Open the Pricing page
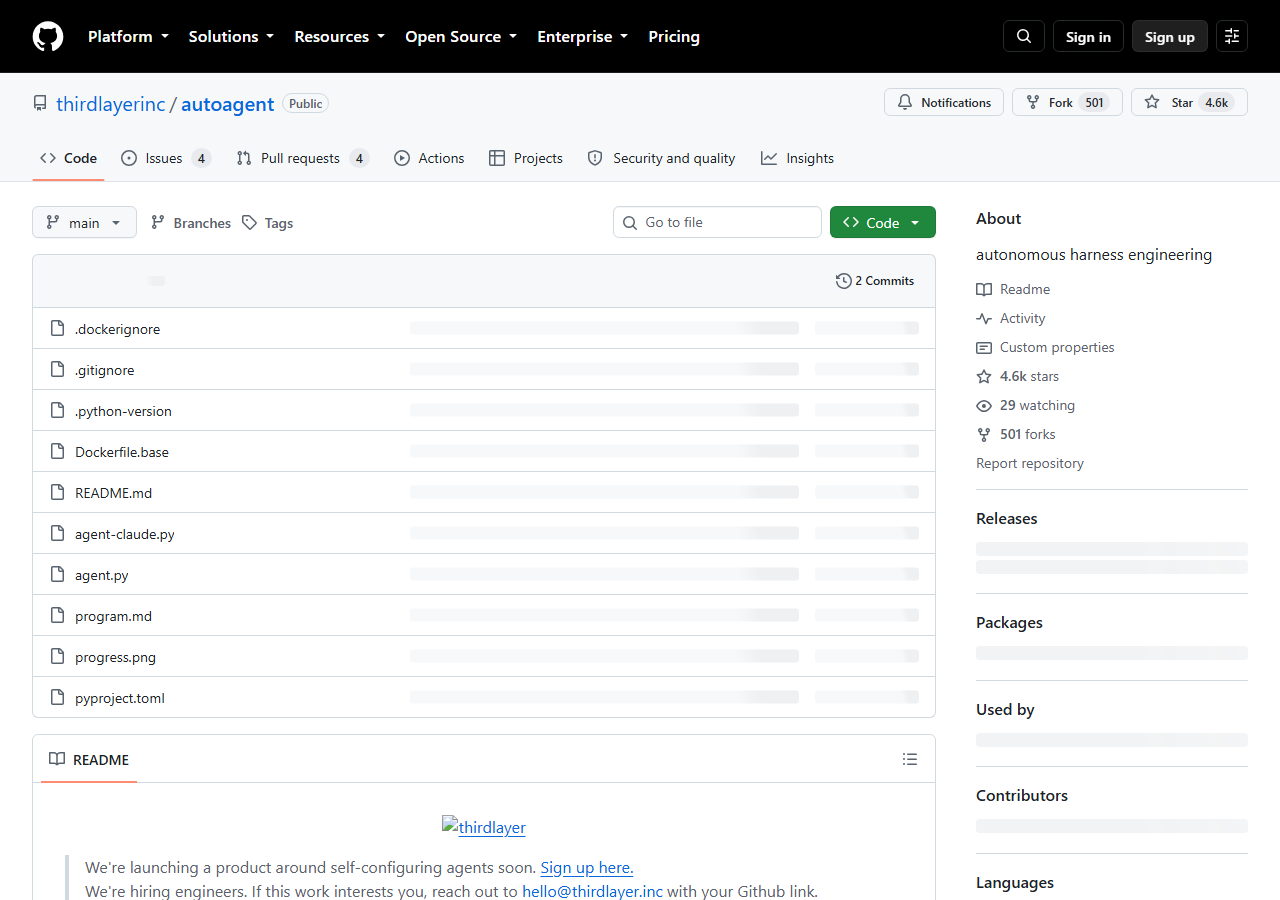Image resolution: width=1280 pixels, height=900 pixels. (674, 37)
